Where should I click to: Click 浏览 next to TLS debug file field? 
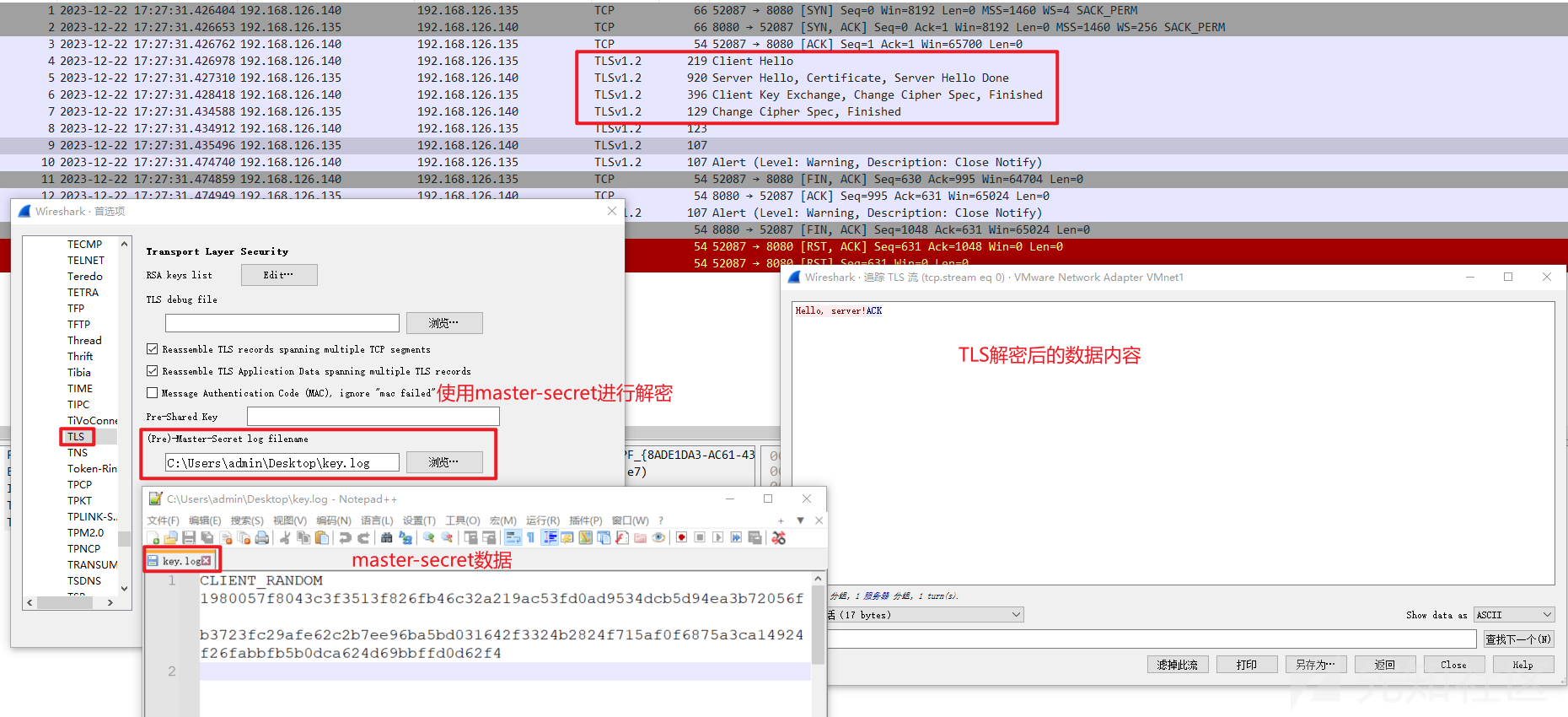point(444,323)
